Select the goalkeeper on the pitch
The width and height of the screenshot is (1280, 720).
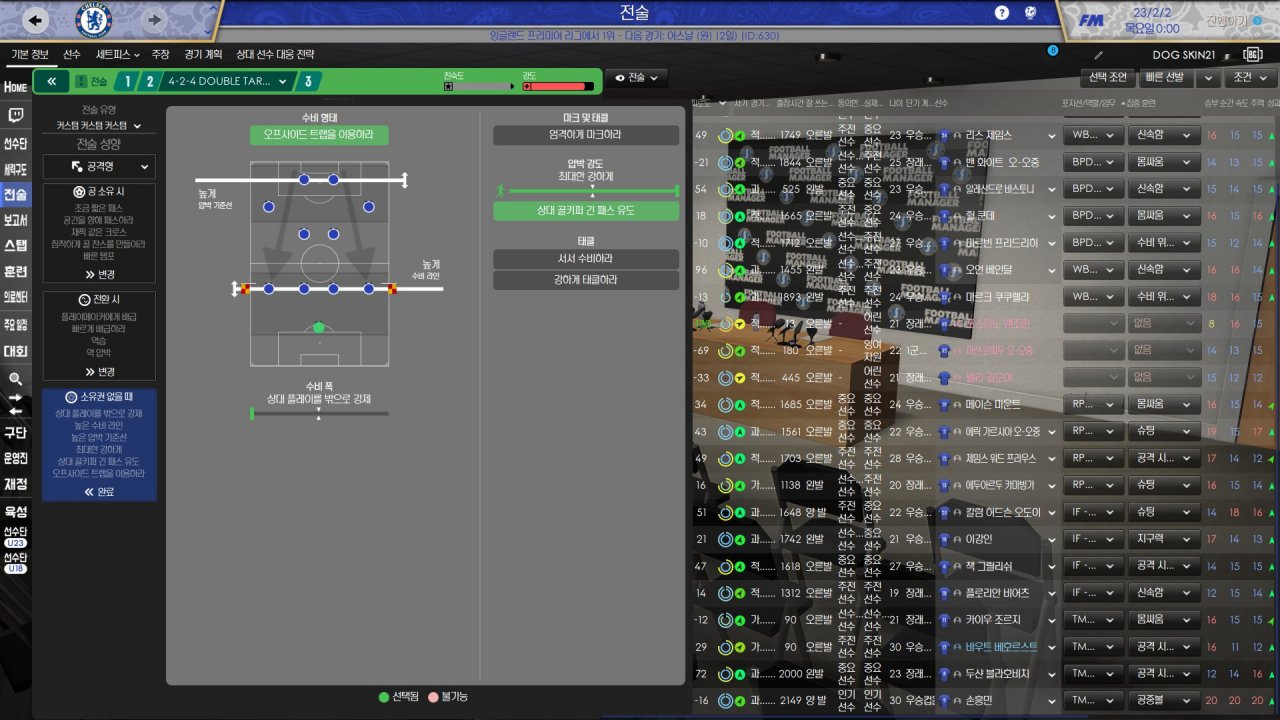pyautogui.click(x=319, y=326)
